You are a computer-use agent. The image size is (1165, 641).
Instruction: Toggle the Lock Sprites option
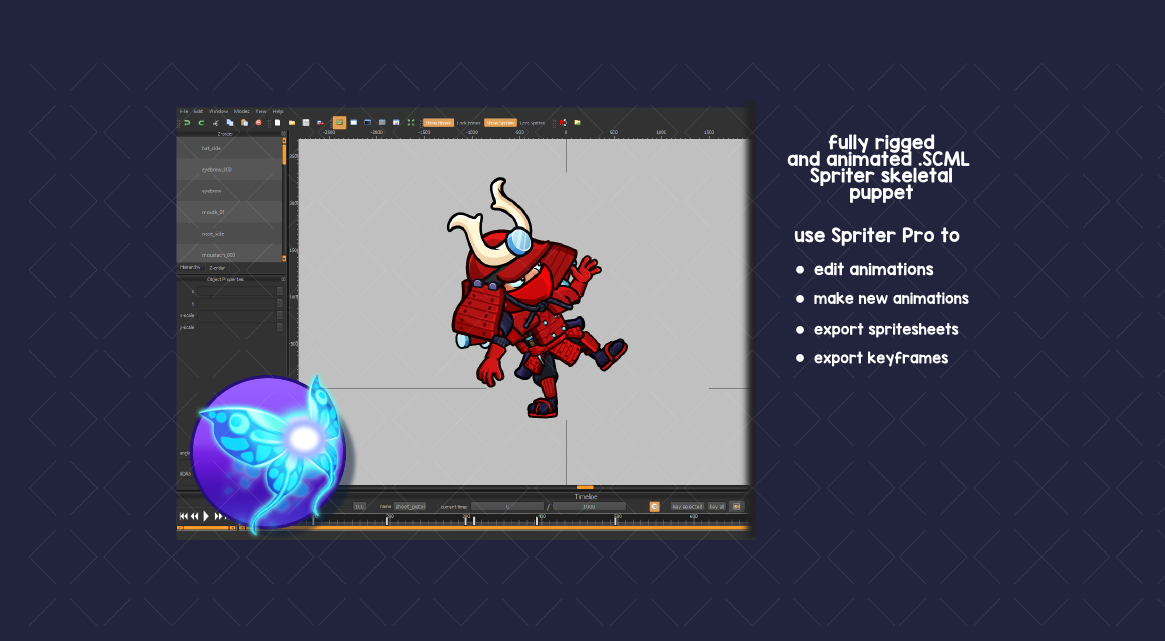pyautogui.click(x=532, y=123)
